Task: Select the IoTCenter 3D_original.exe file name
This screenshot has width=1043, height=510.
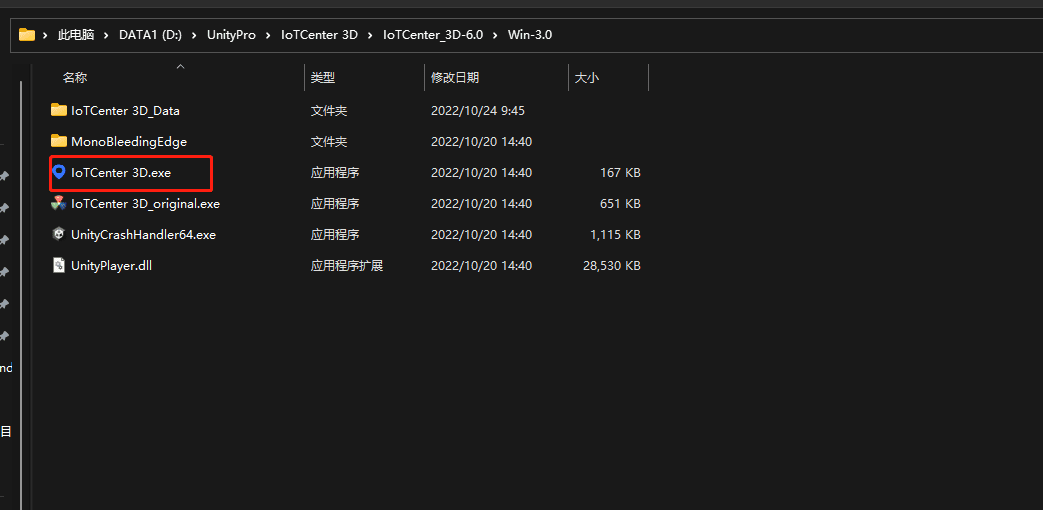Action: coord(146,204)
